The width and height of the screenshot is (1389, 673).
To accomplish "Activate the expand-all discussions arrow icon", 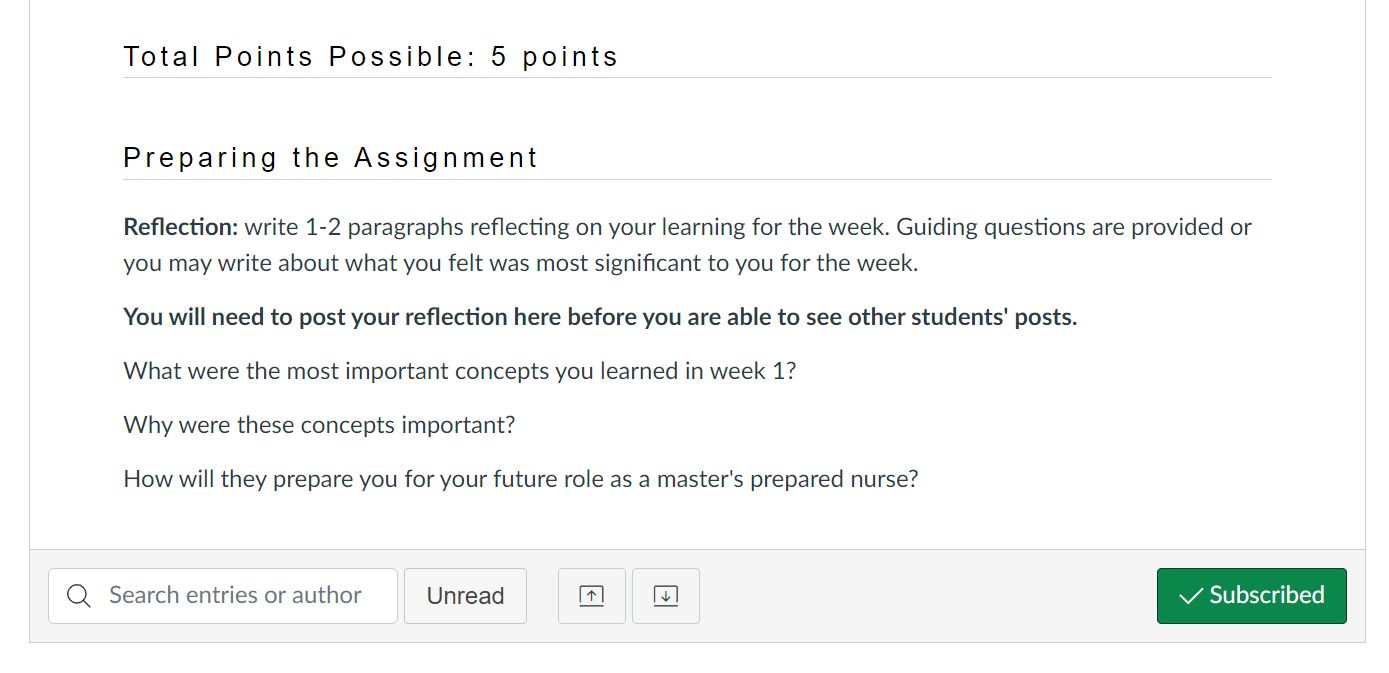I will (665, 595).
